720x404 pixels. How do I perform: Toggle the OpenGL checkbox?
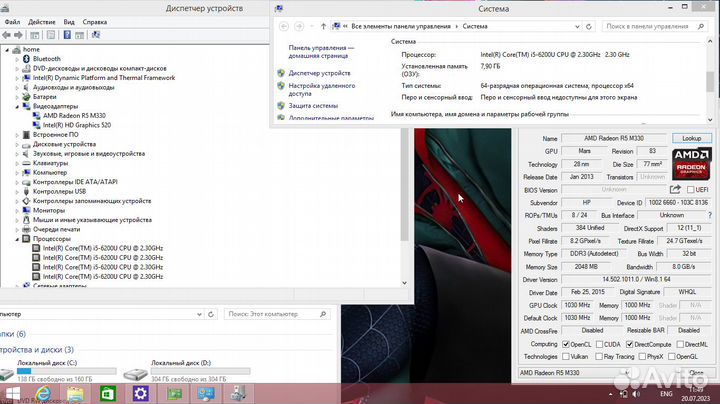672,357
